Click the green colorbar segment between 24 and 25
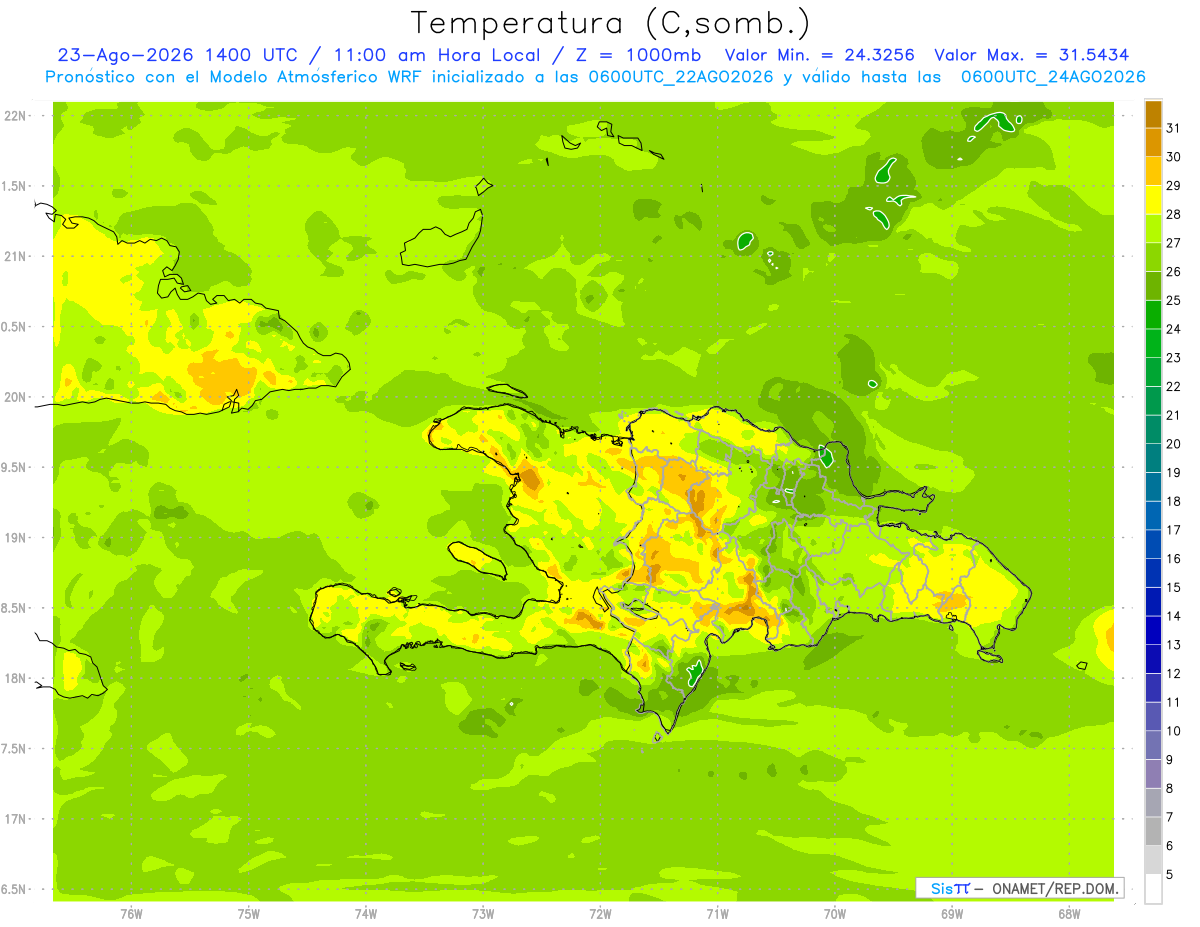The image size is (1200, 927). coord(1153,314)
